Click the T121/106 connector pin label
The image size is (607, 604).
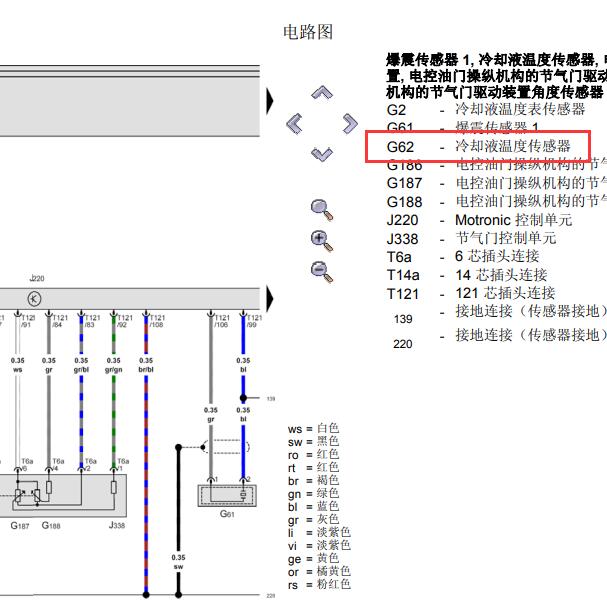(221, 321)
